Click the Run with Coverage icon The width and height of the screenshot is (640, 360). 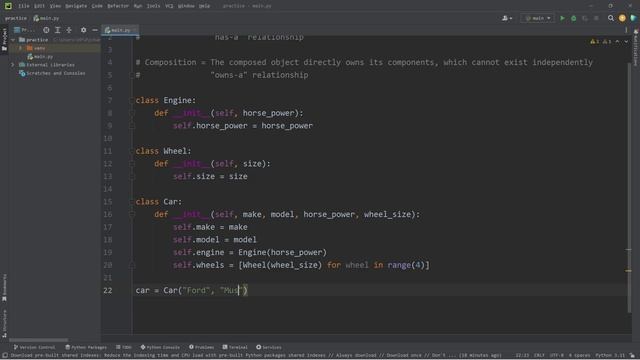[x=585, y=18]
